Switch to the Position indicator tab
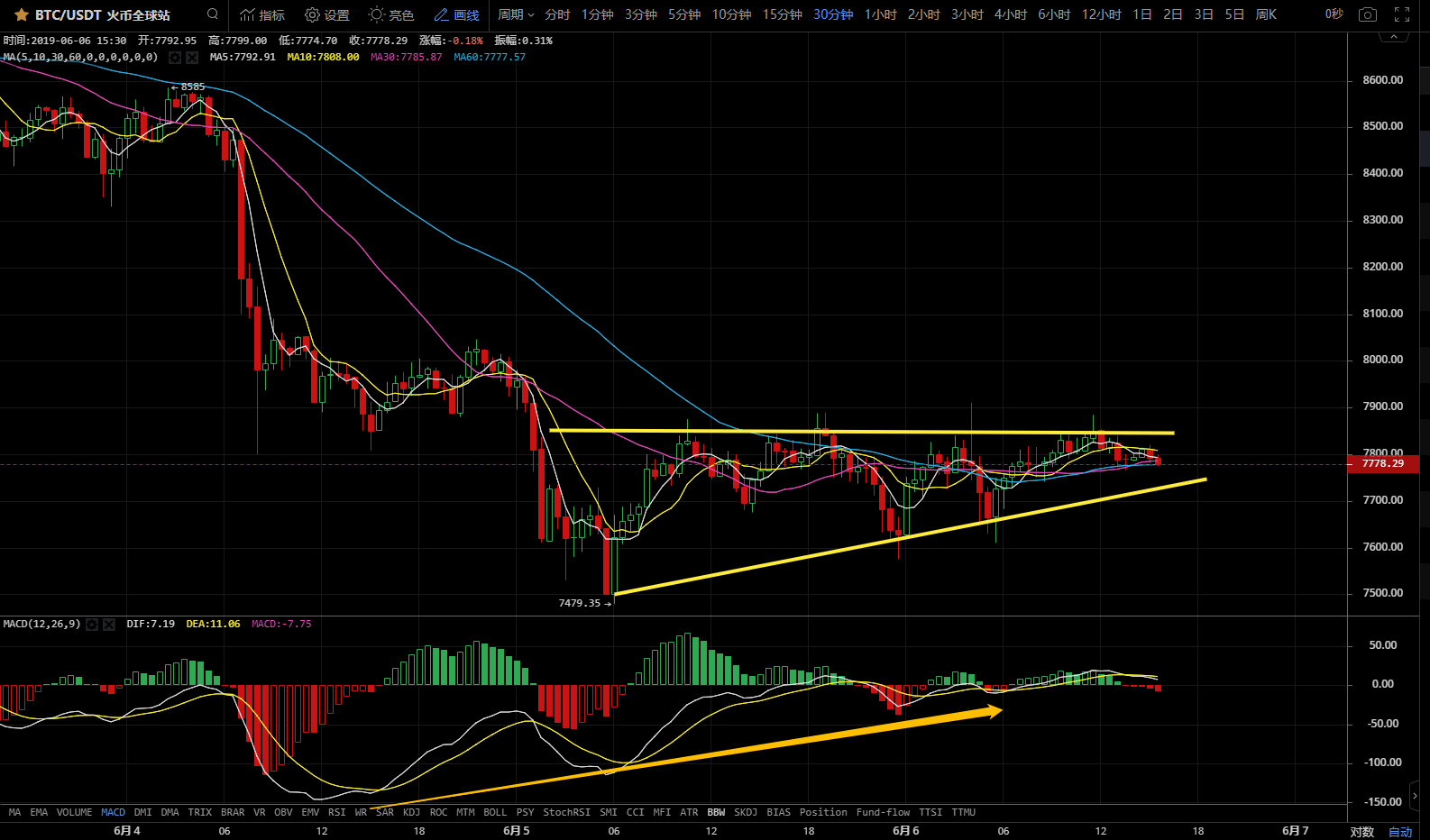The image size is (1430, 840). pyautogui.click(x=823, y=812)
